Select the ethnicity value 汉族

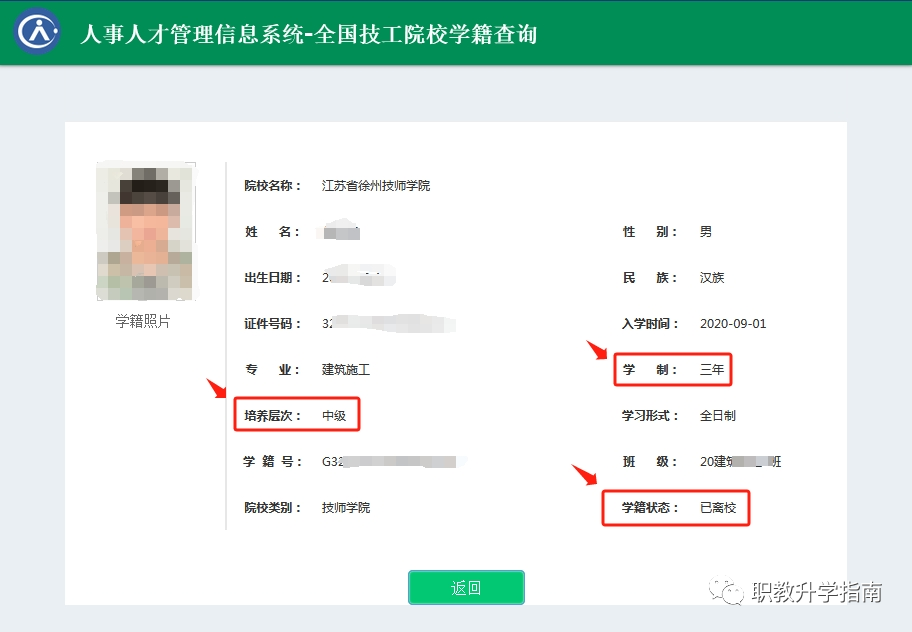pos(712,277)
